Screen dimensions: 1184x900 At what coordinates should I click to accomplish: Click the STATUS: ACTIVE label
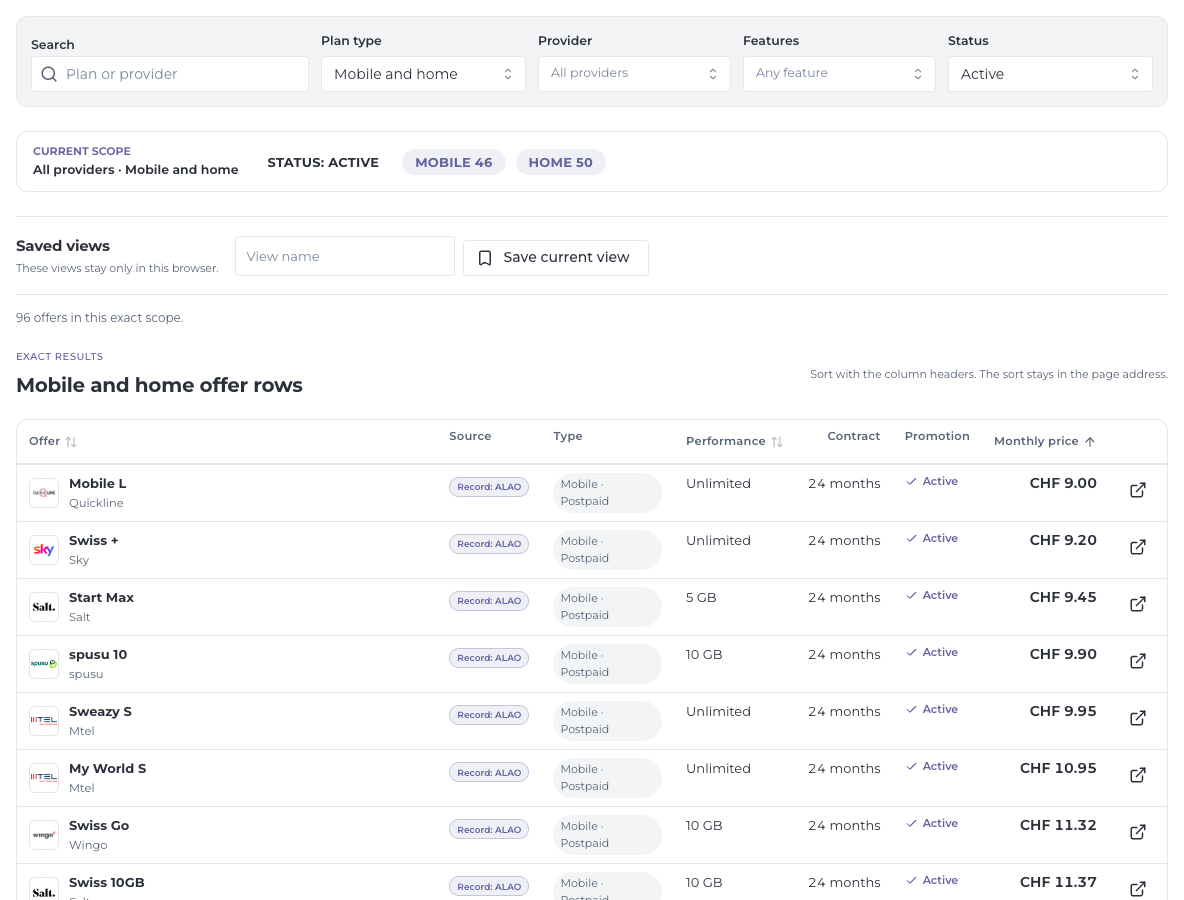coord(323,162)
